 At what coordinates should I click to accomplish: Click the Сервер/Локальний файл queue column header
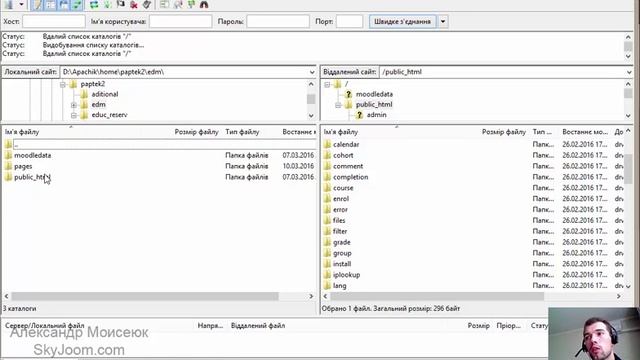(x=44, y=326)
